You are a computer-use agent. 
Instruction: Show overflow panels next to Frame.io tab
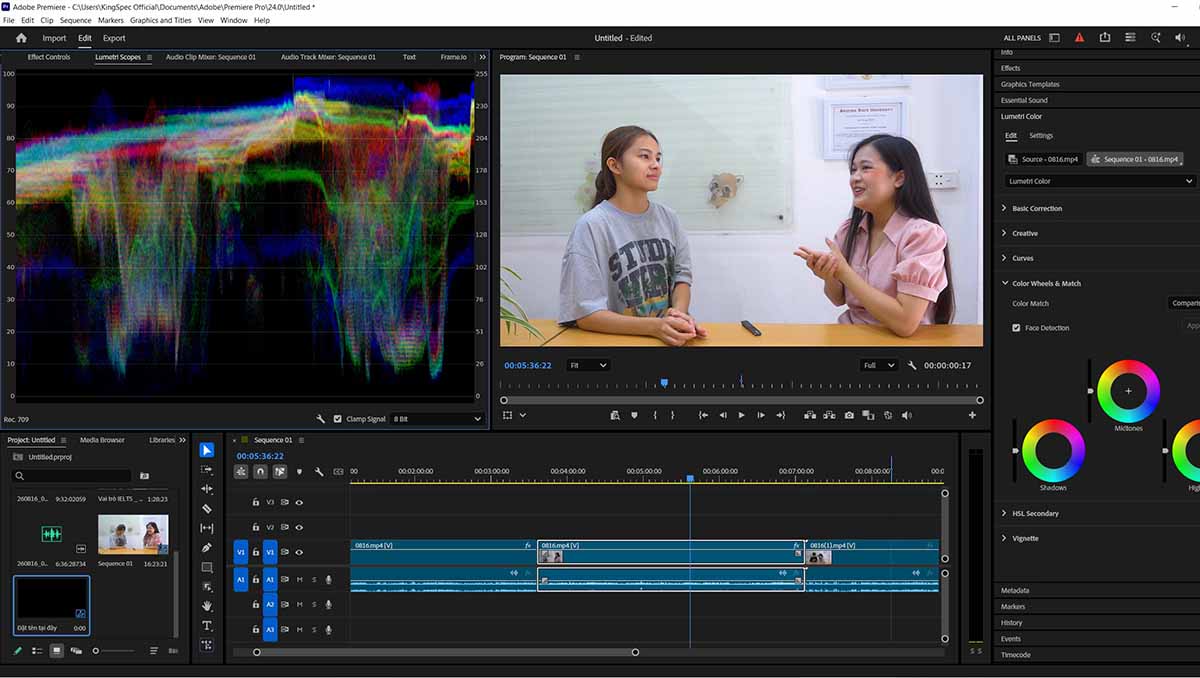point(483,57)
